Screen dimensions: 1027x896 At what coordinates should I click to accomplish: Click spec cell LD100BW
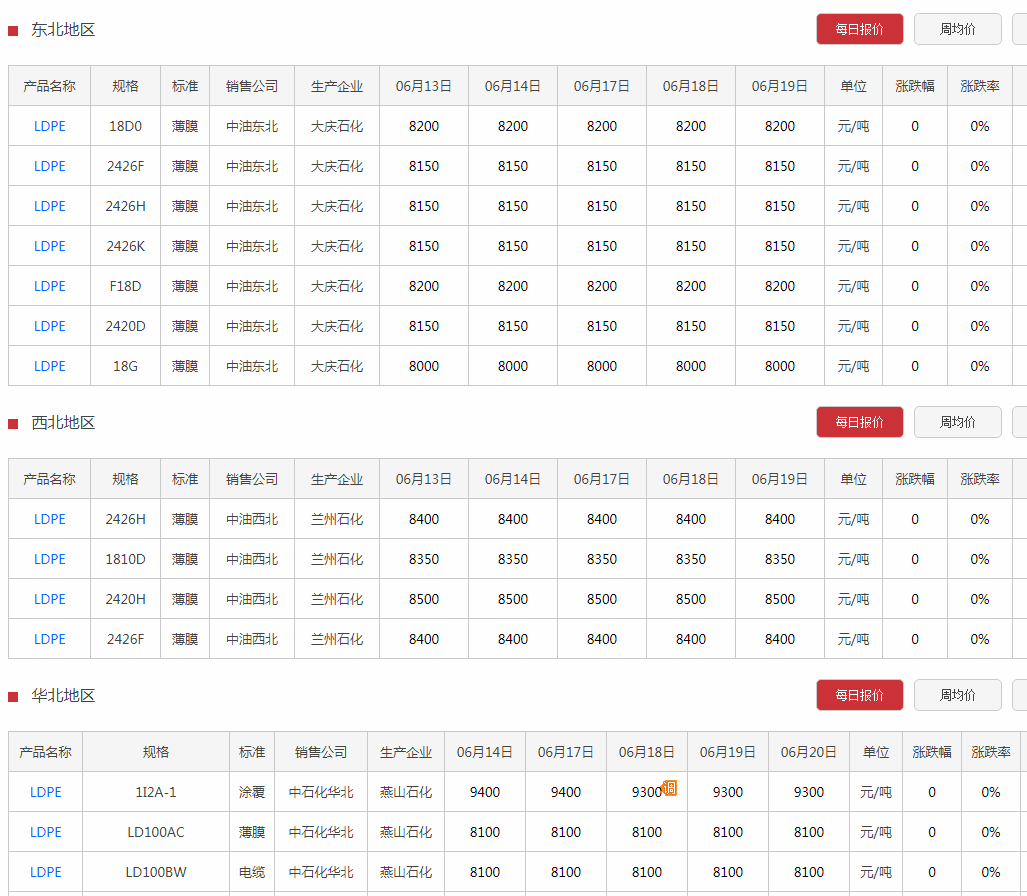[x=156, y=872]
